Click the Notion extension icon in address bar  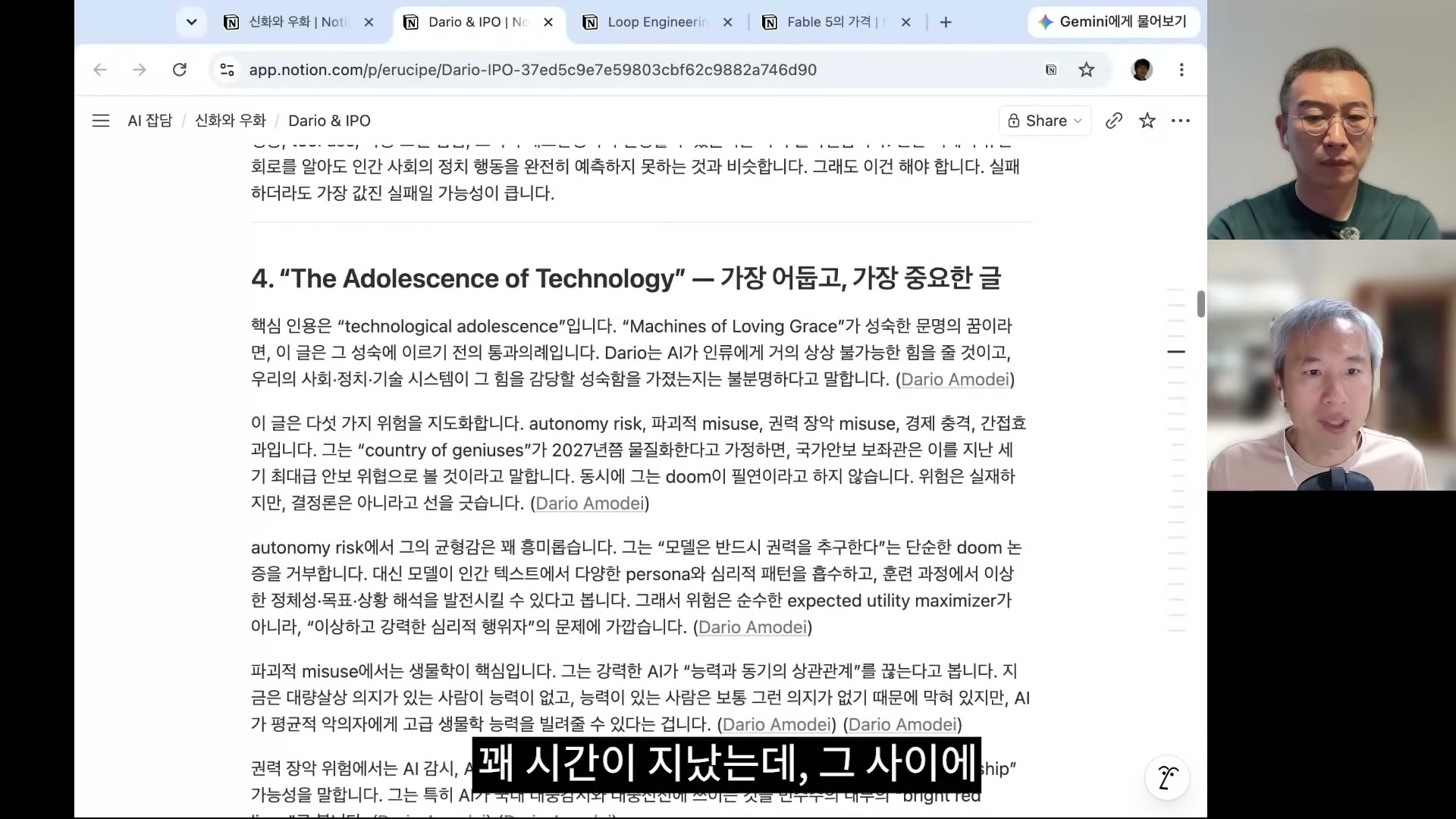click(1051, 70)
